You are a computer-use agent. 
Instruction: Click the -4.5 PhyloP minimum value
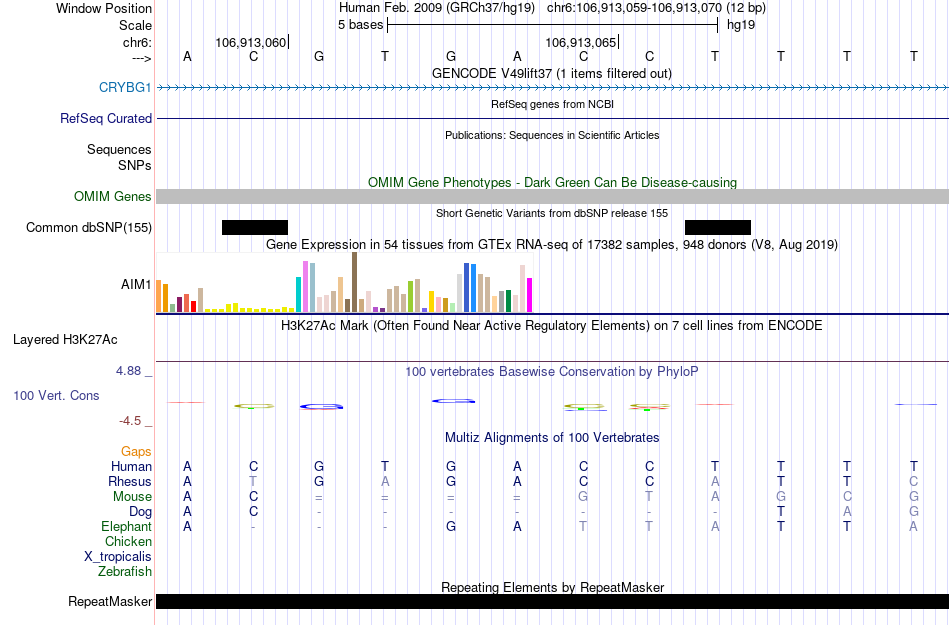coord(130,421)
